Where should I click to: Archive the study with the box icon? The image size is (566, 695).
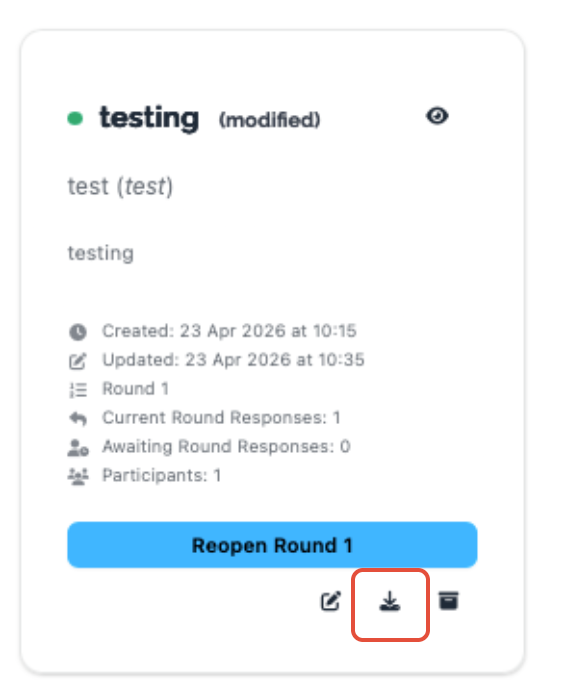tap(448, 601)
